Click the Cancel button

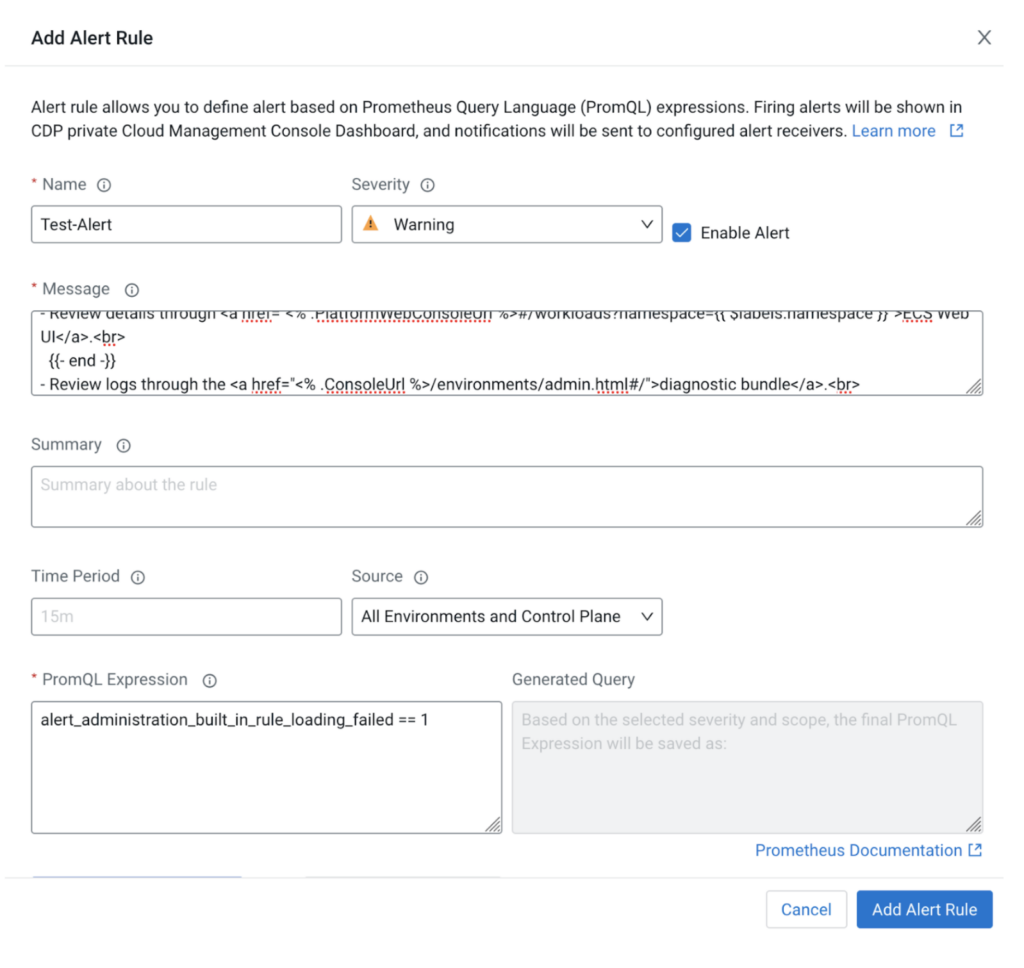coord(806,909)
